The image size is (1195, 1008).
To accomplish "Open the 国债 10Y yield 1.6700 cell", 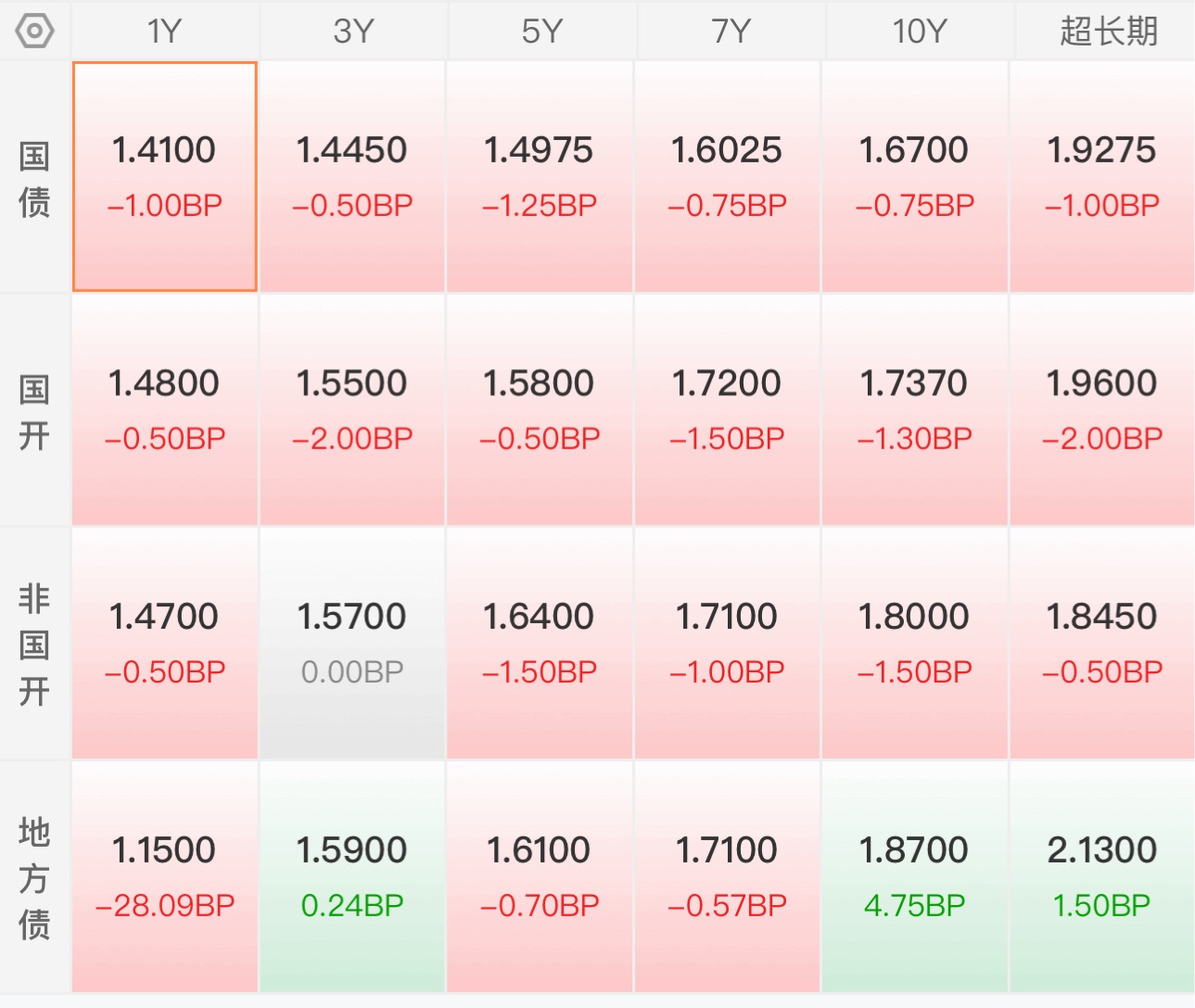I will click(914, 177).
